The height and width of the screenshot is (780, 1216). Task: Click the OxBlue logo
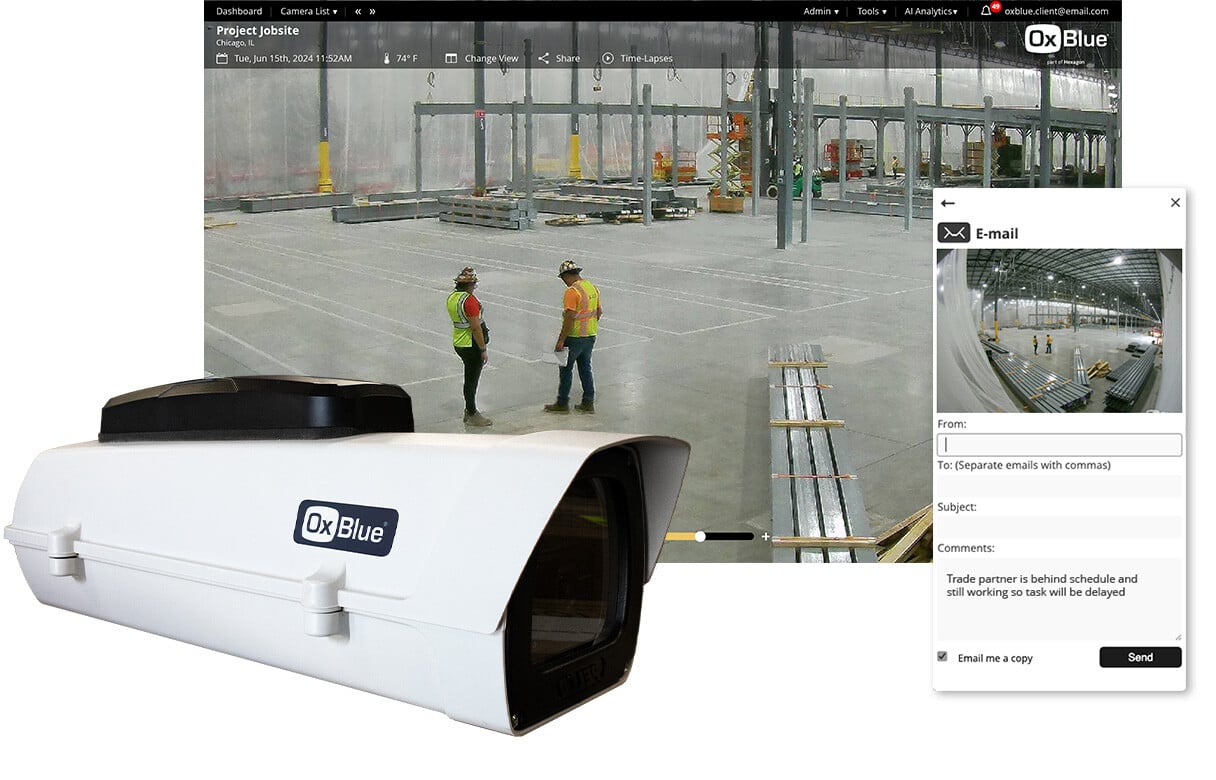click(1064, 41)
